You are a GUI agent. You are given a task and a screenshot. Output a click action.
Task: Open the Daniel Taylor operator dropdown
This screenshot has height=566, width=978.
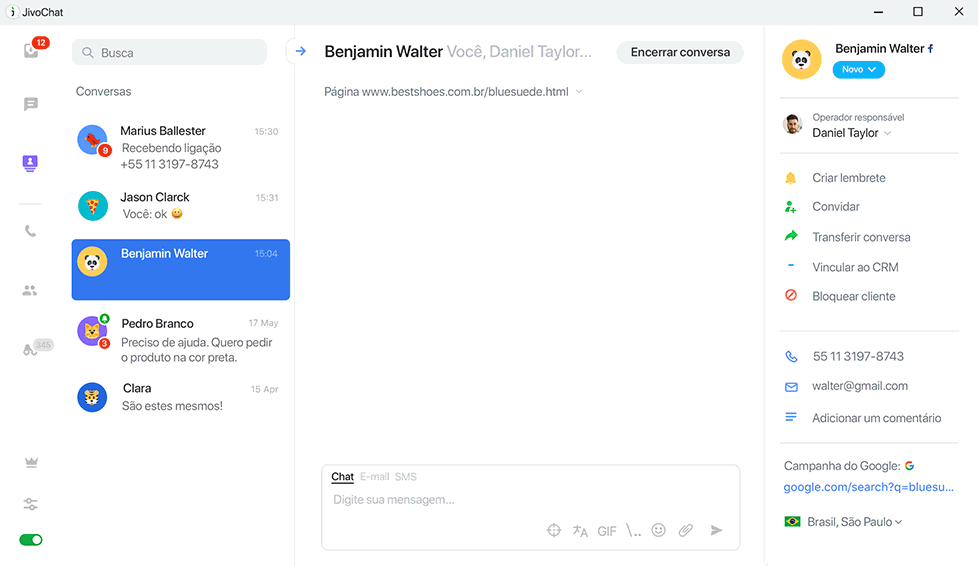tap(851, 133)
